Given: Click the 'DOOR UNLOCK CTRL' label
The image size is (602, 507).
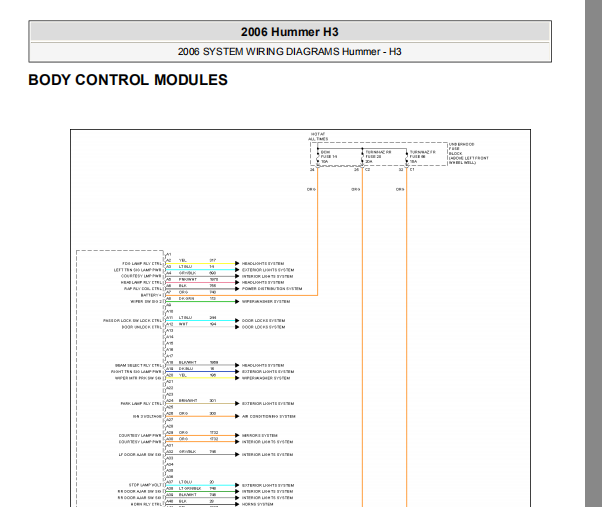Looking at the screenshot, I should [142, 327].
